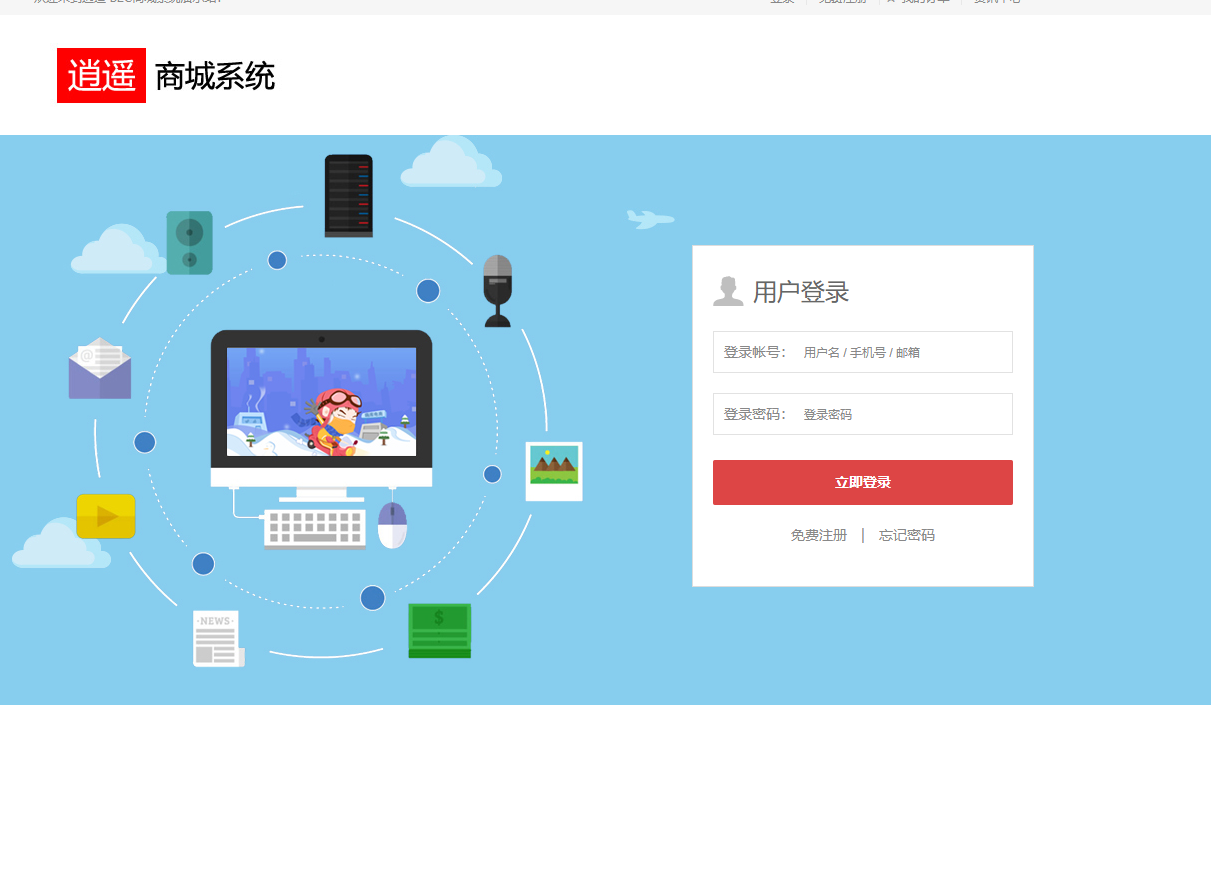
Task: Click the red 立即登录 login button
Action: 863,482
